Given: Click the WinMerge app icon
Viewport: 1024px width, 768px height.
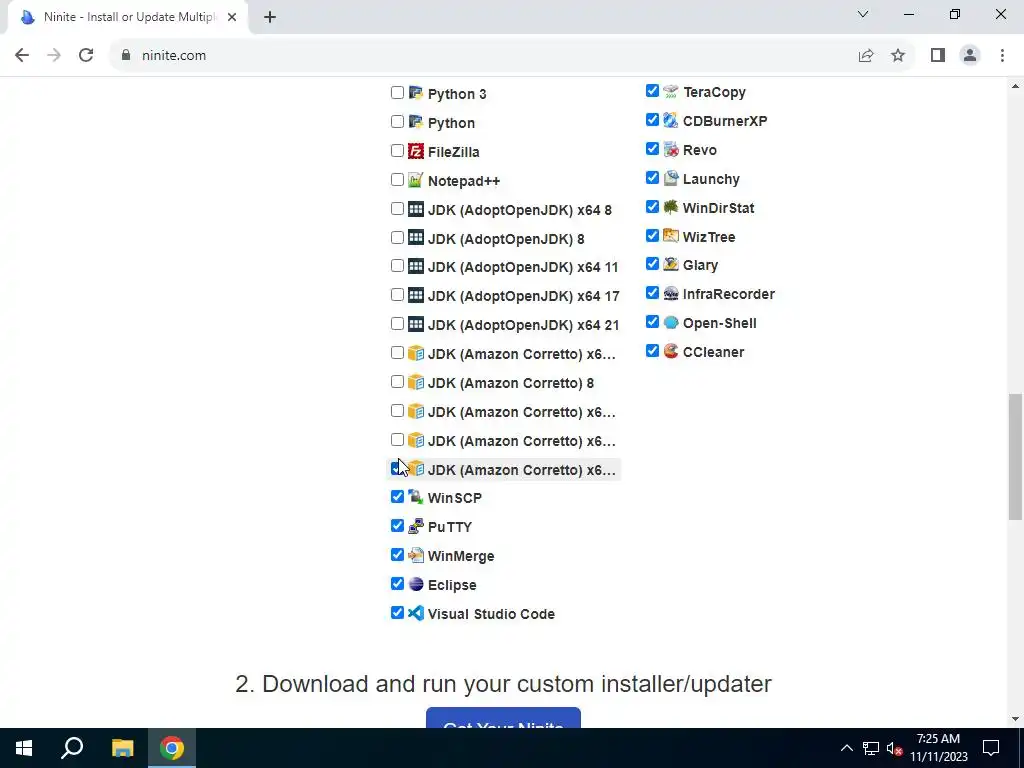Looking at the screenshot, I should (x=415, y=555).
